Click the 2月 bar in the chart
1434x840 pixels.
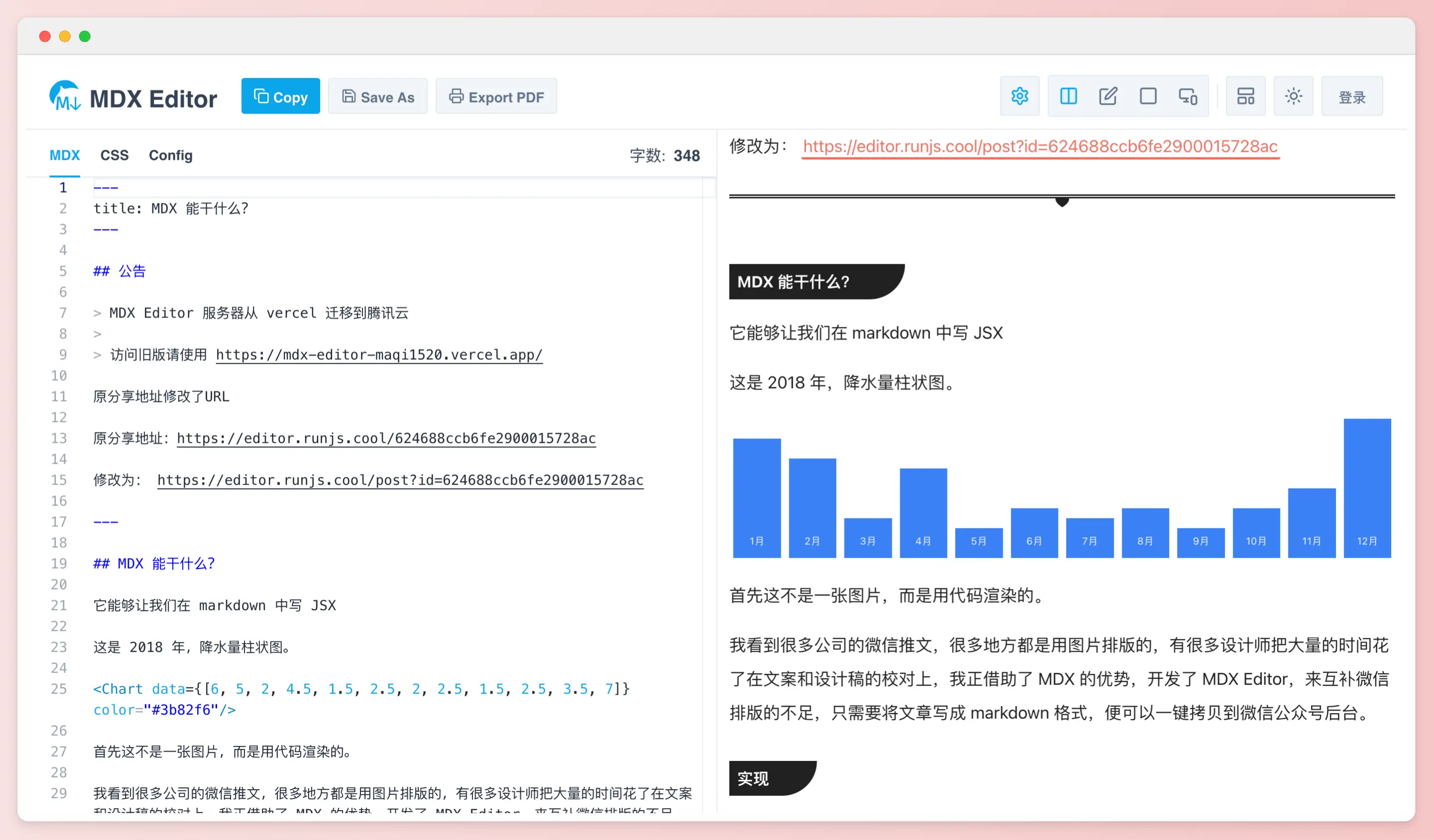click(x=812, y=508)
